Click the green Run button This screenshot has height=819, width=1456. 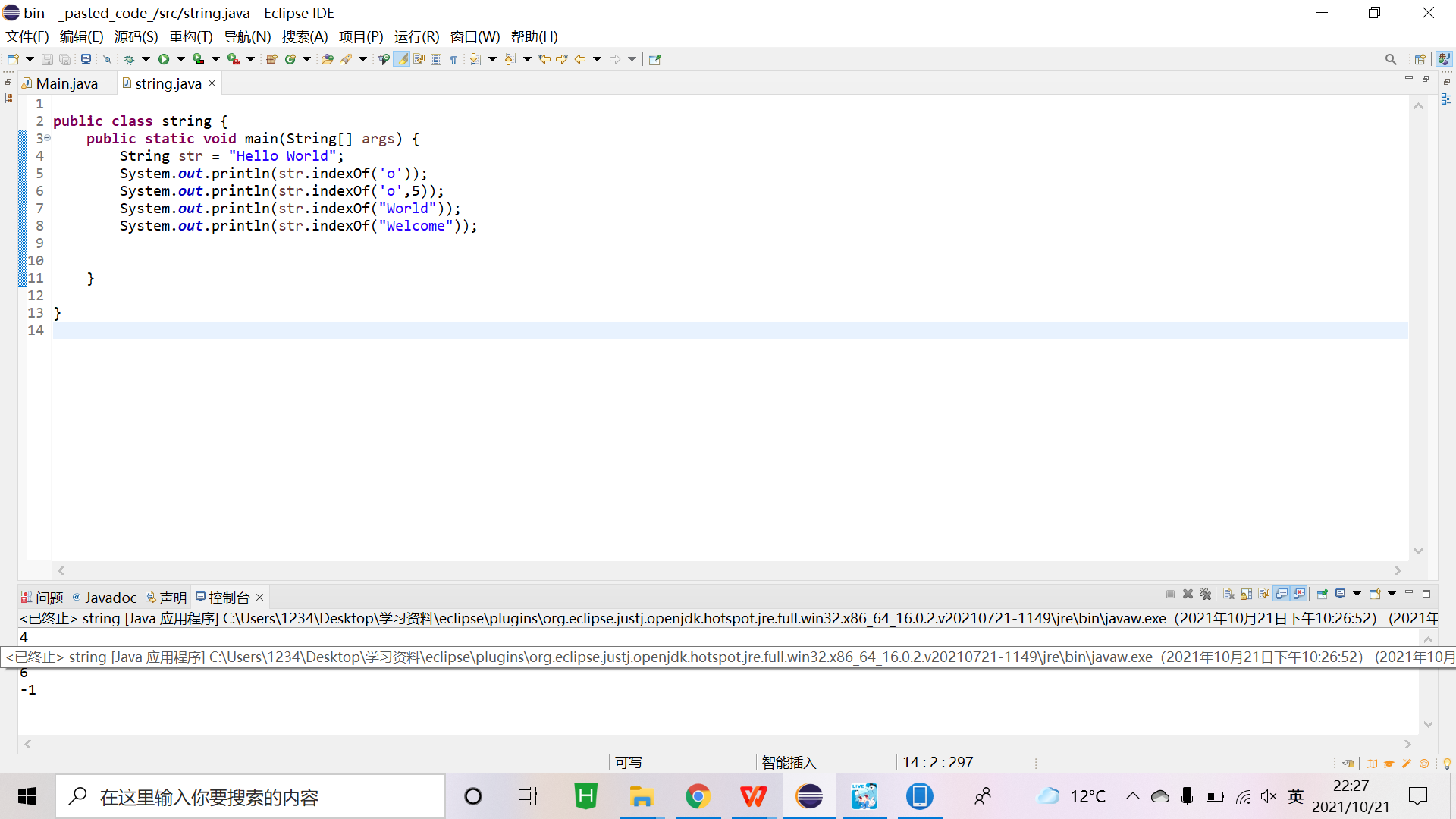(164, 59)
